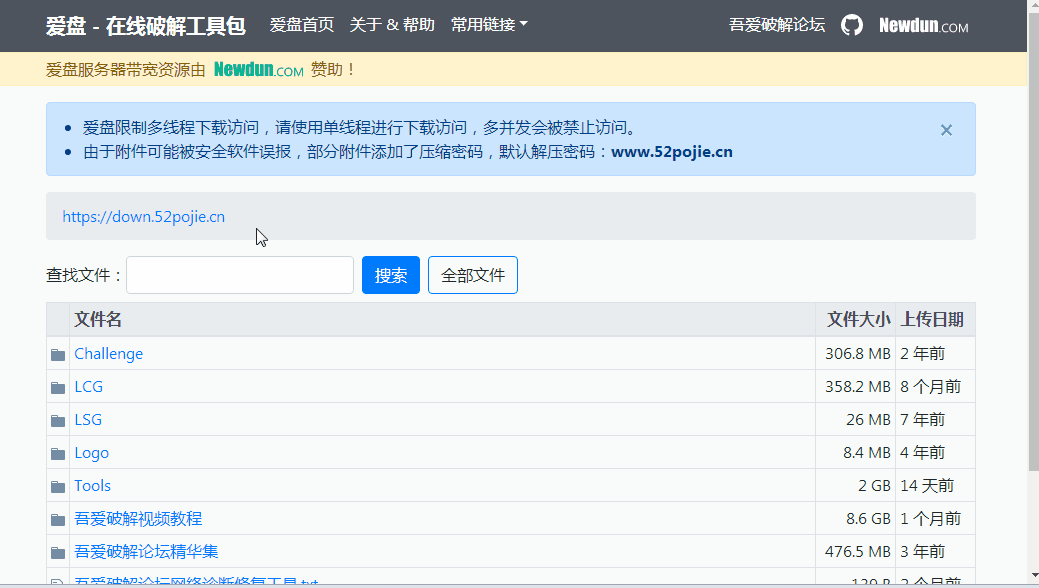Open the GitHub icon in navbar
The width and height of the screenshot is (1039, 588).
851,25
